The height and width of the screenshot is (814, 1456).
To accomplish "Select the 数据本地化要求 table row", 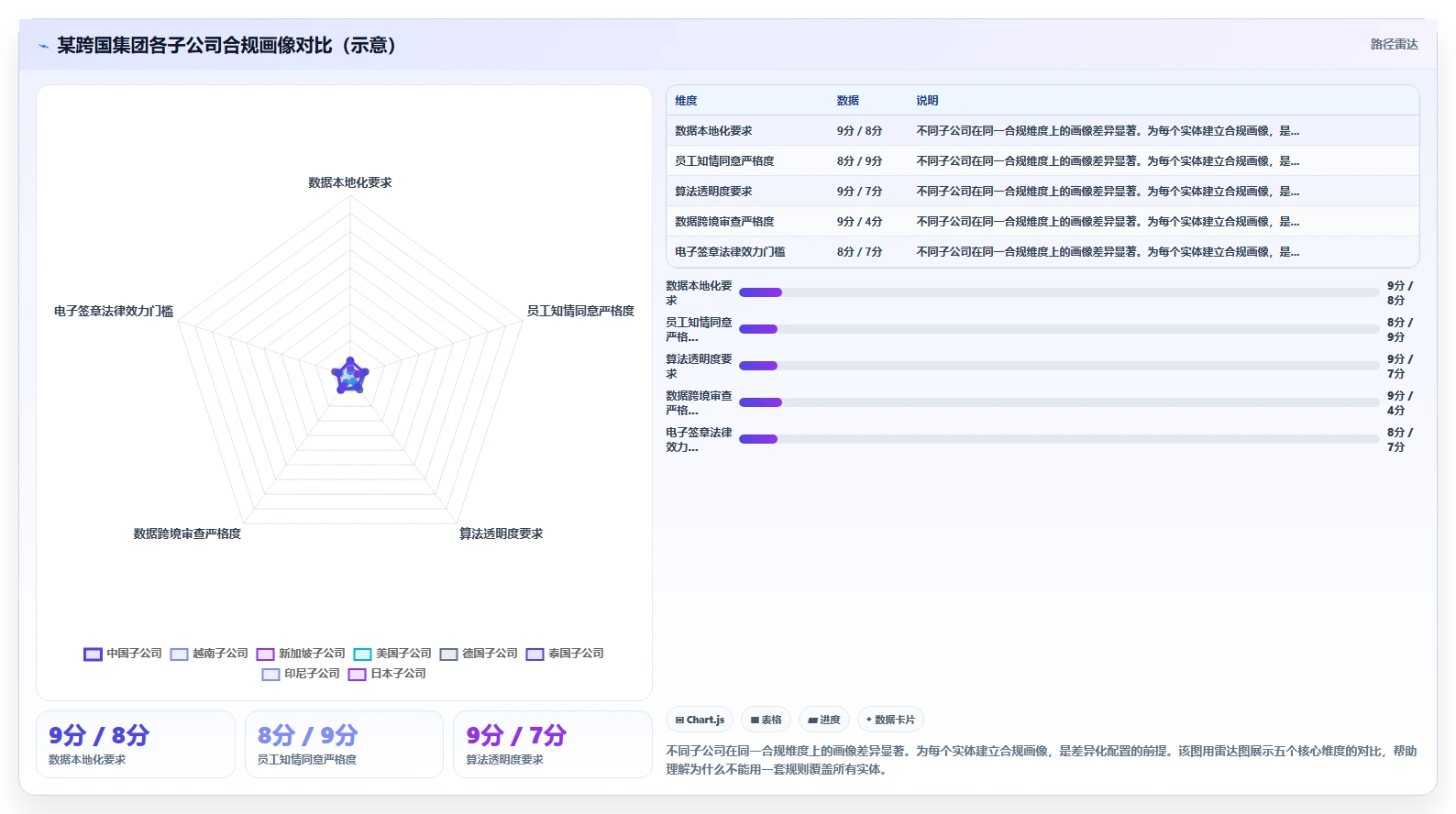I will [1042, 131].
